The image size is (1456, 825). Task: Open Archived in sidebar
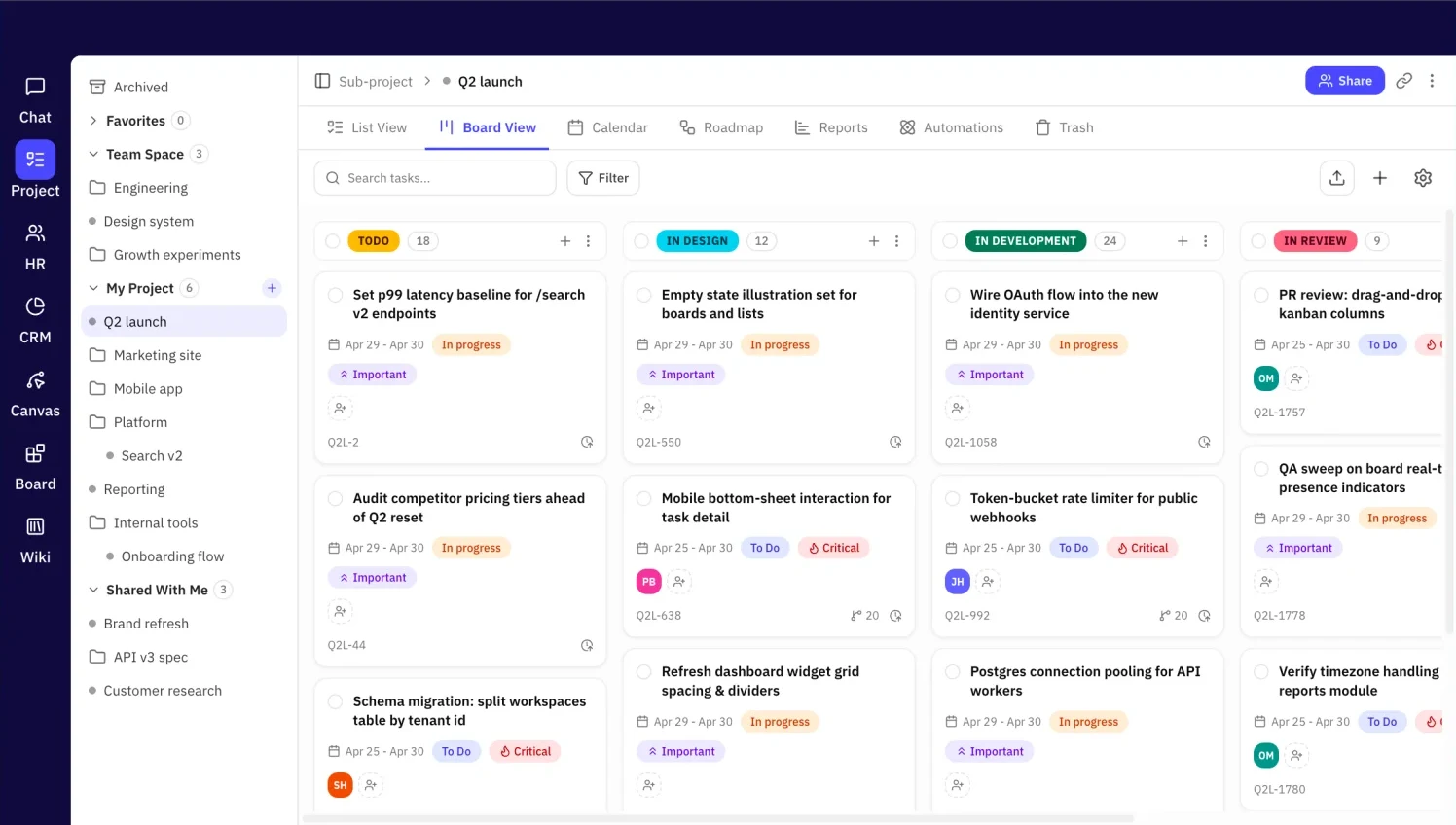[141, 87]
